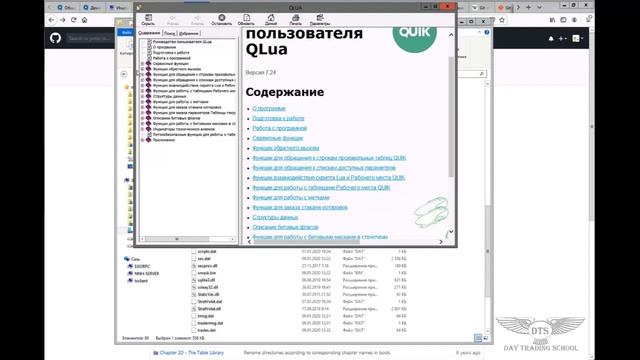Select the secprov.dll file in Explorer
Screen dimensions: 640x360
pos(207,266)
